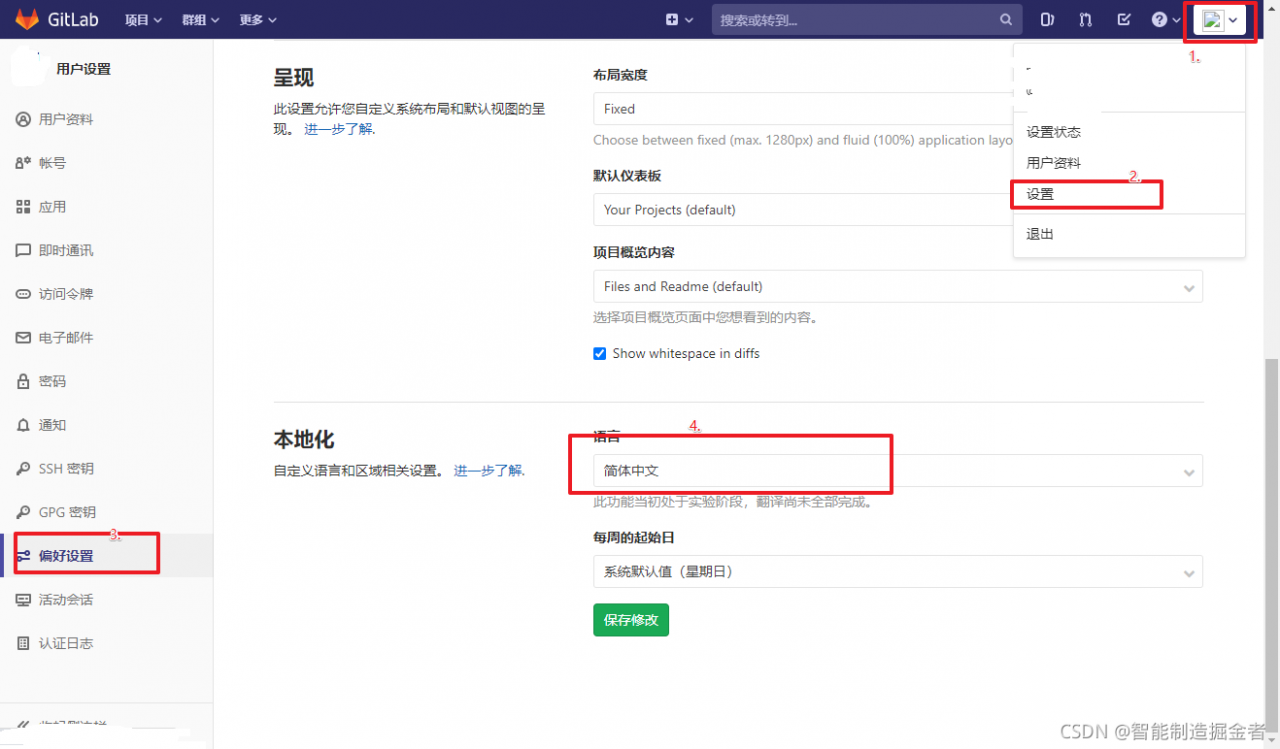Click the 即时通讯 chat icon
The width and height of the screenshot is (1280, 749).
[24, 250]
